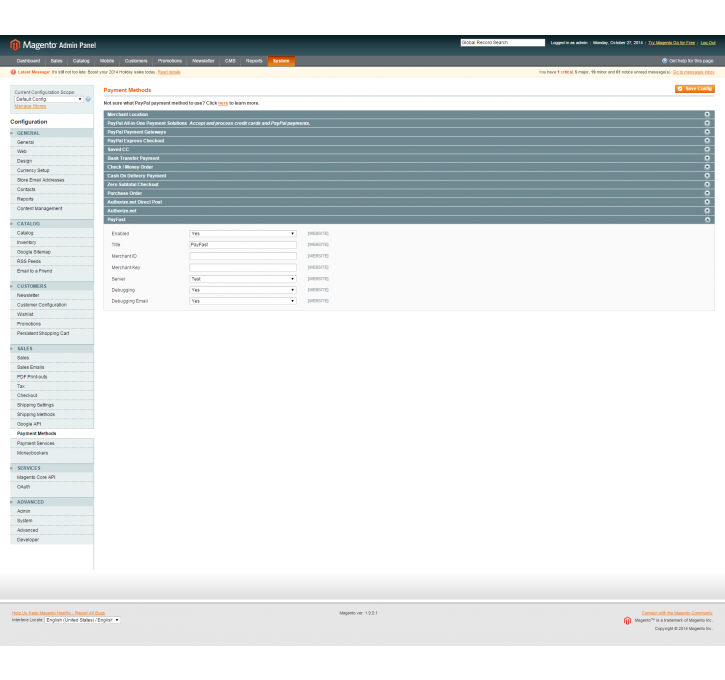Expand Merchant Location section with arrow icon
The image size is (725, 680).
[707, 114]
